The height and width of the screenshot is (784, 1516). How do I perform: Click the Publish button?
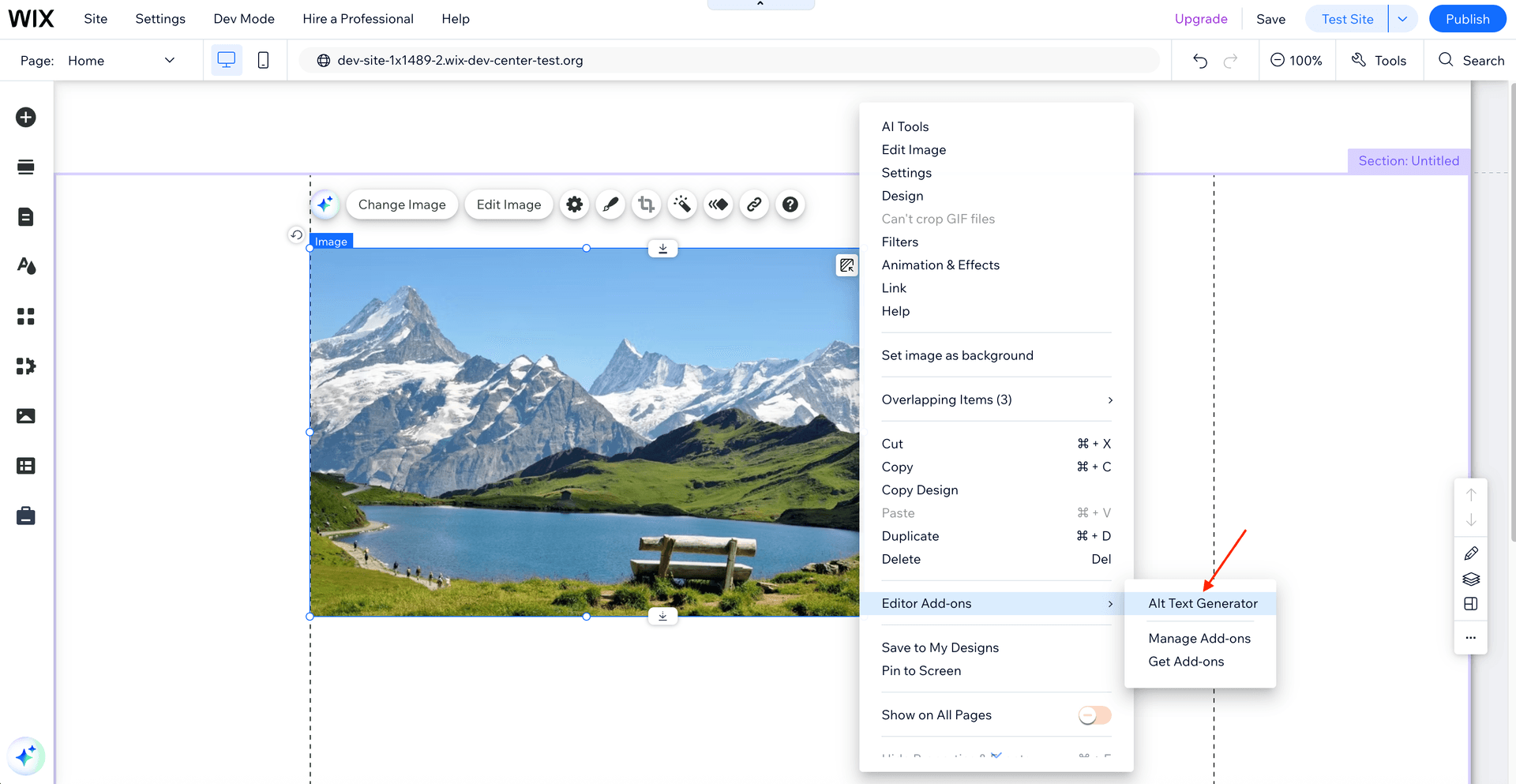pos(1467,18)
